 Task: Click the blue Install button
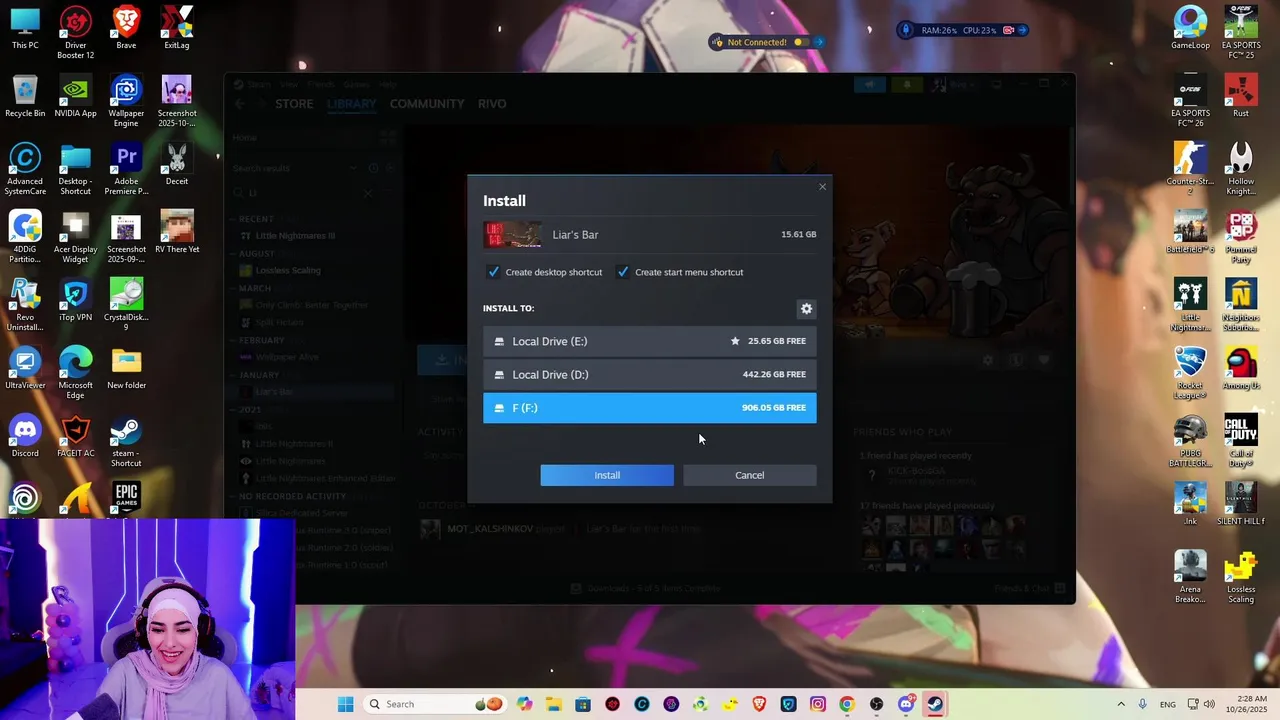[x=607, y=475]
